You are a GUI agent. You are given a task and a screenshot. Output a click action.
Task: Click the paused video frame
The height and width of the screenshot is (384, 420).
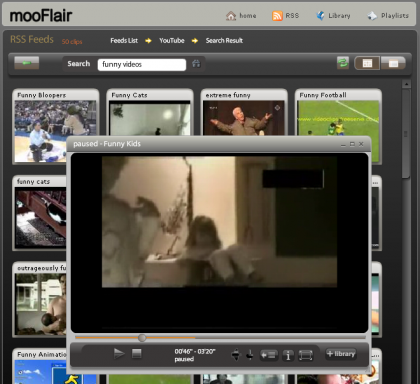tap(219, 222)
